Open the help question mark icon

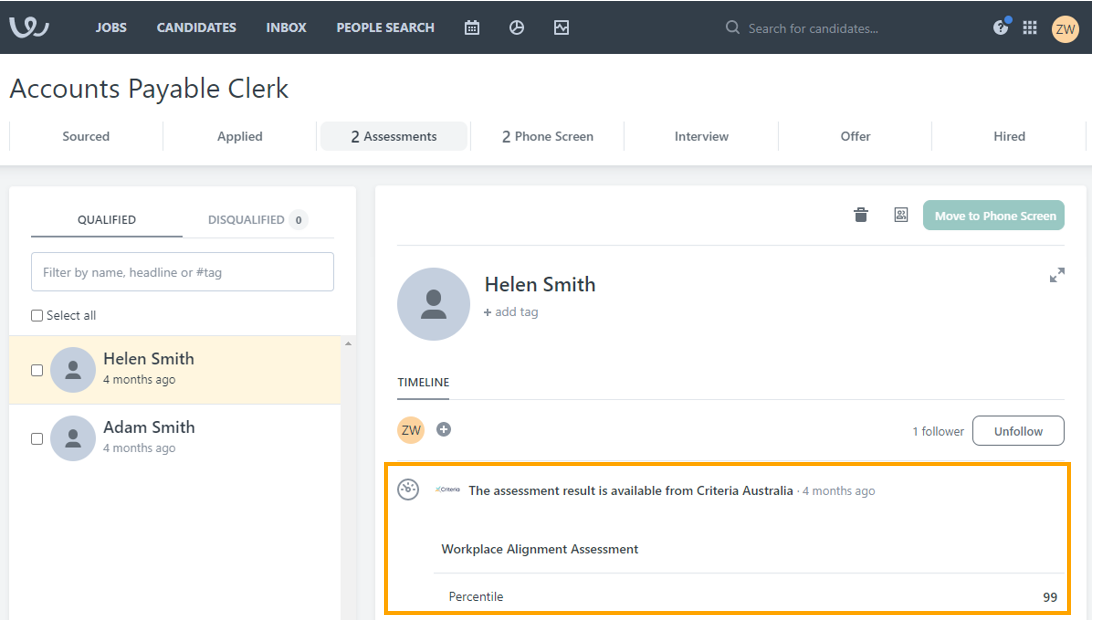pos(1000,28)
